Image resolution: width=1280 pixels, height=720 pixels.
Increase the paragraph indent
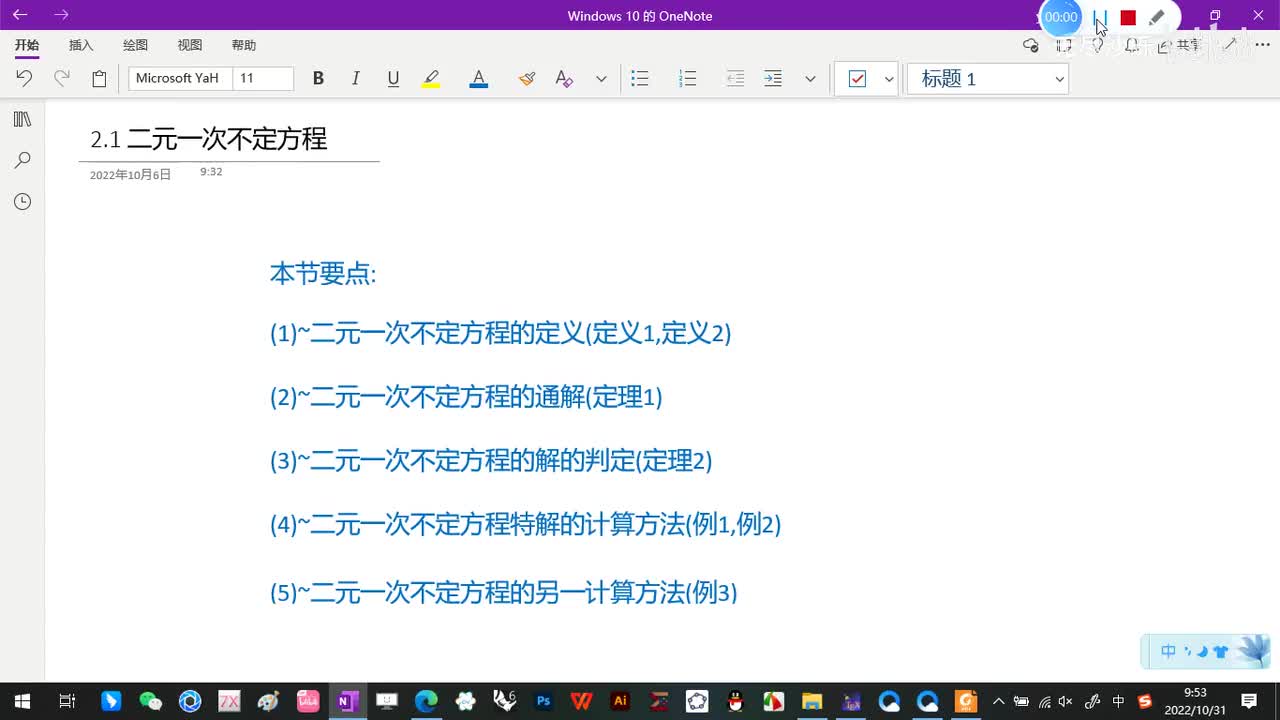773,78
